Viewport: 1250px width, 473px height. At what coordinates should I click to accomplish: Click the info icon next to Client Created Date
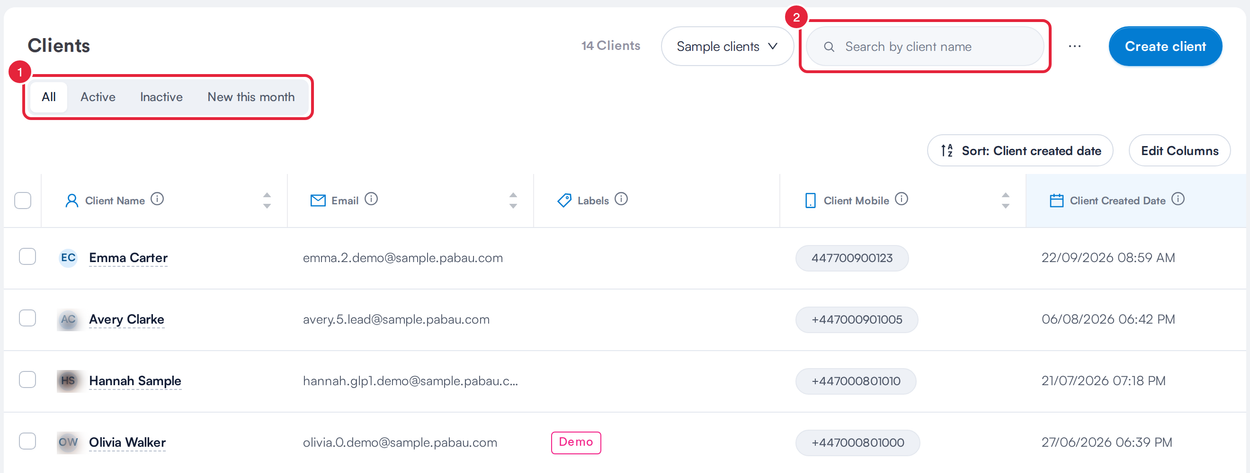pyautogui.click(x=1178, y=199)
